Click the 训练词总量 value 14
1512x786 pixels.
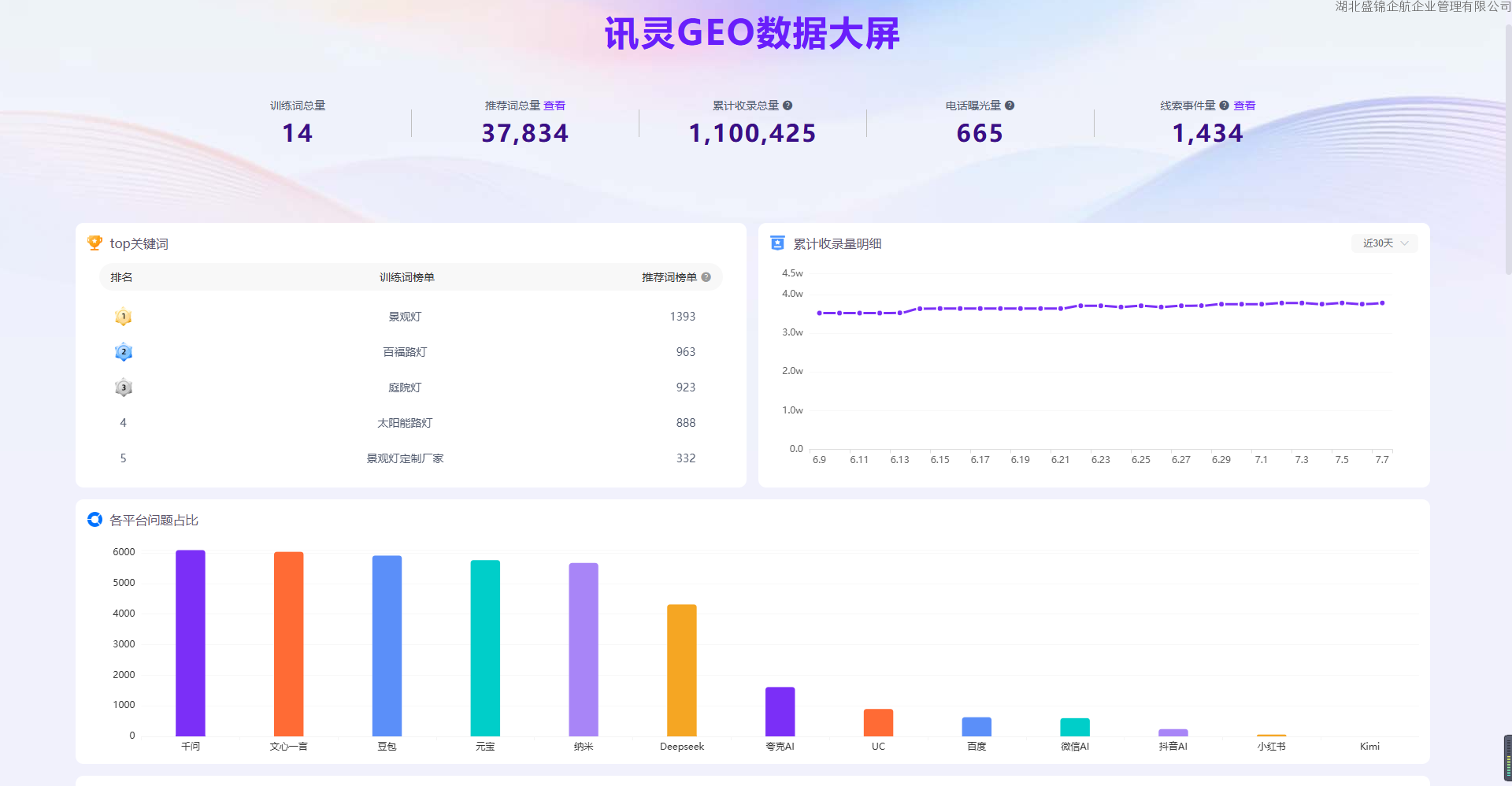[x=298, y=133]
